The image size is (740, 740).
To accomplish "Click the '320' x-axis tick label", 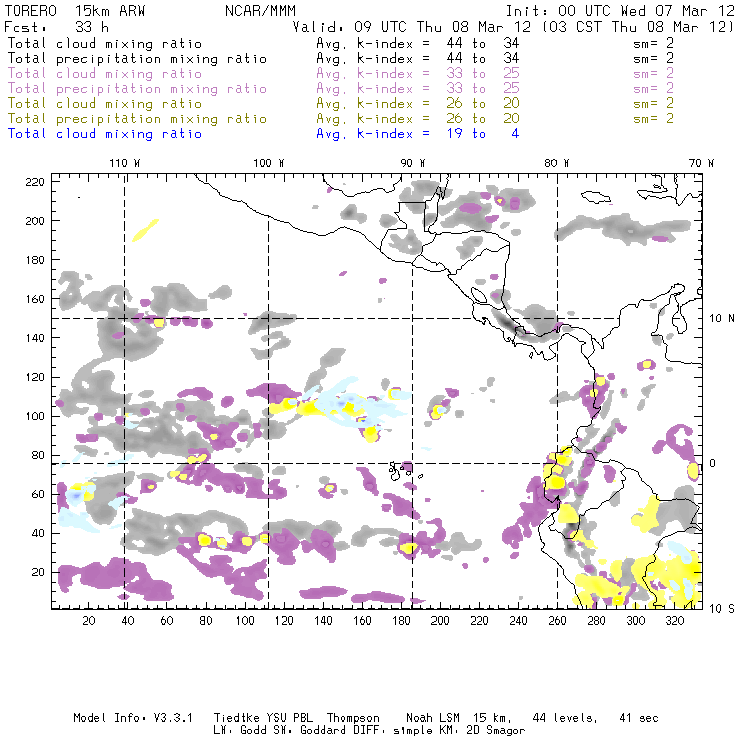I will pos(675,621).
